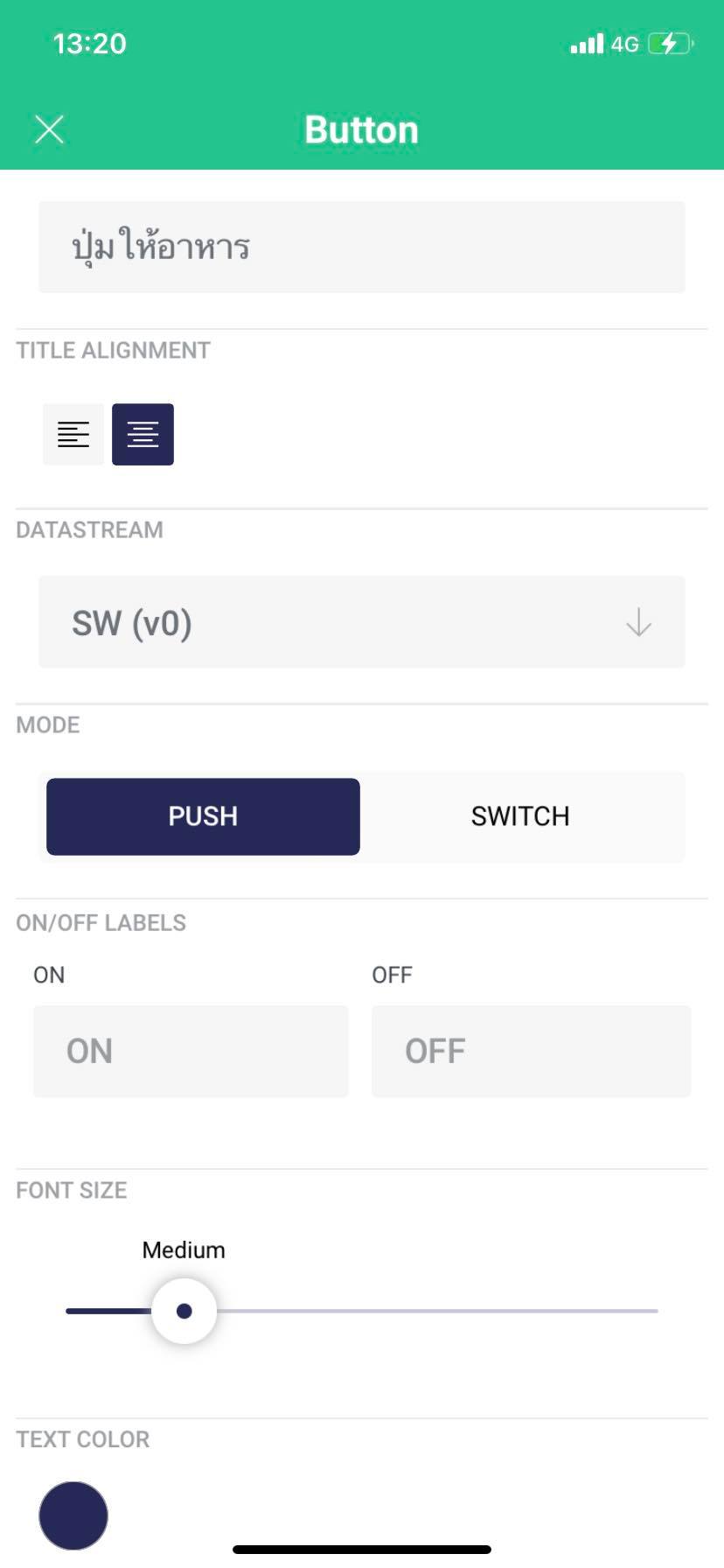Tap the 13:20 status bar clock
The width and height of the screenshot is (724, 1568).
[x=89, y=44]
